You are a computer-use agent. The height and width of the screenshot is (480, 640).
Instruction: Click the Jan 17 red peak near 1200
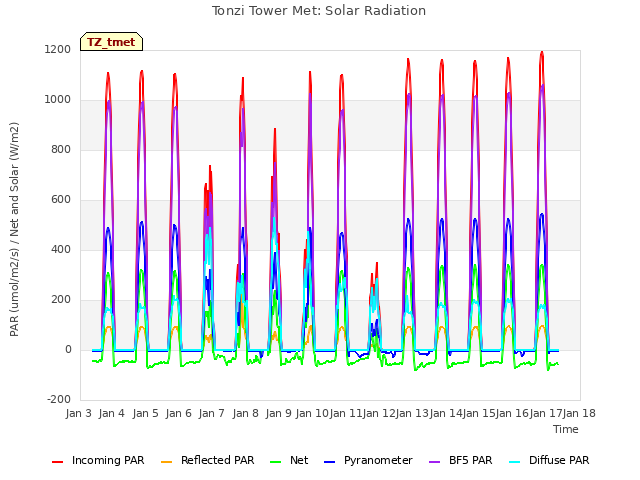tap(542, 53)
